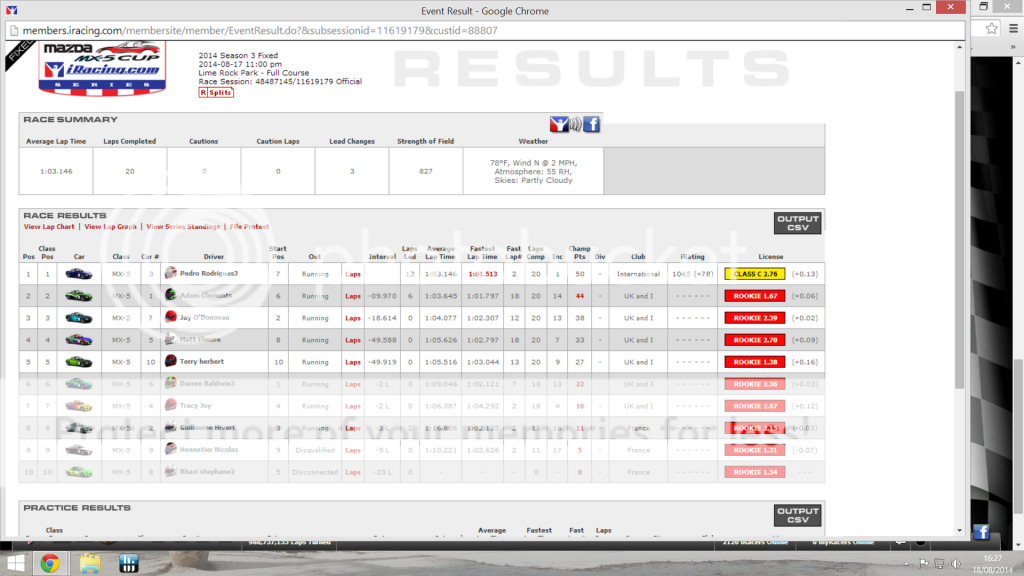Viewport: 1024px width, 576px height.
Task: Click Adam Clements' car paint thumbnail
Action: pos(79,295)
